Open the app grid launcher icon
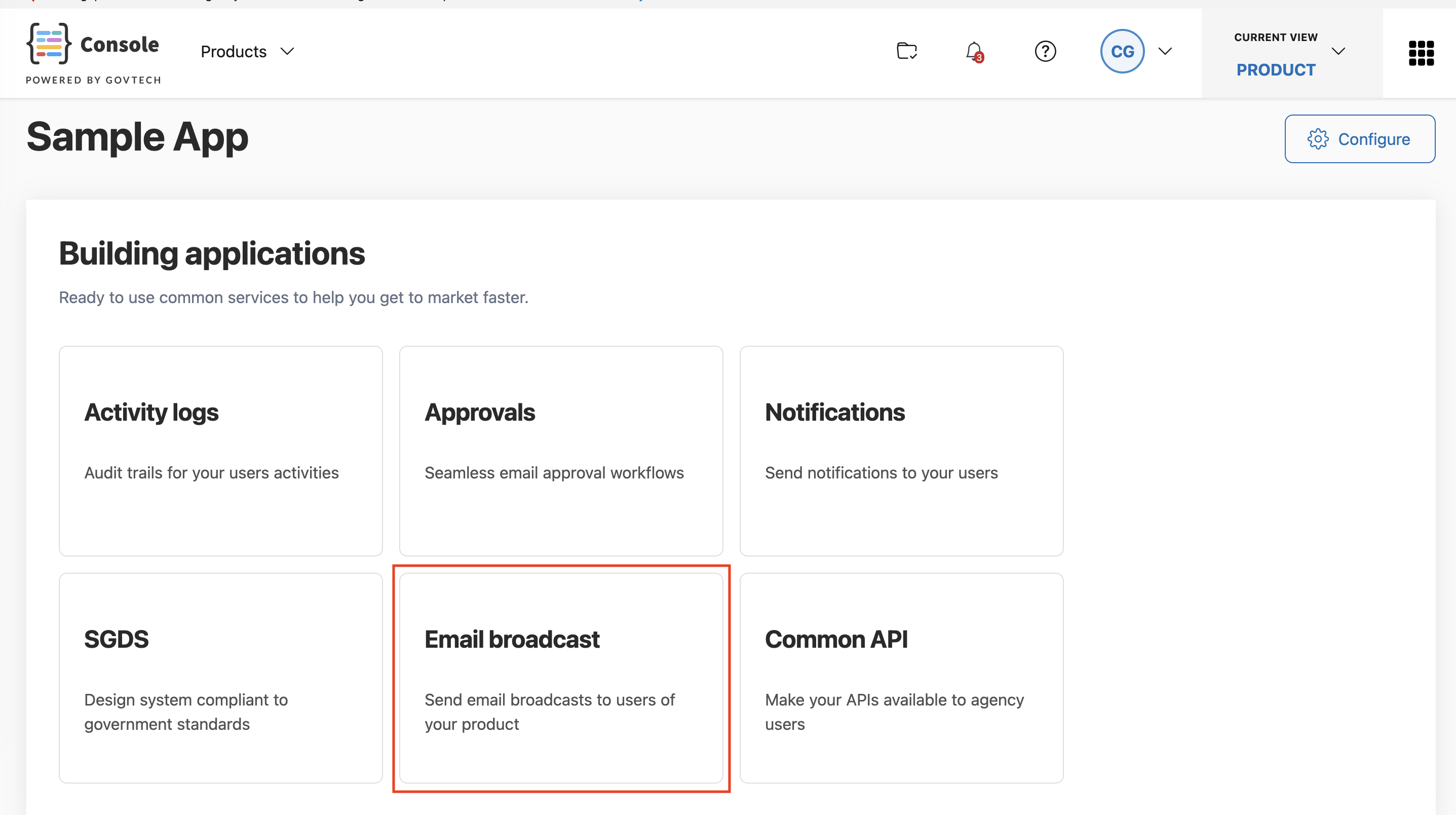The image size is (1456, 815). coord(1421,53)
